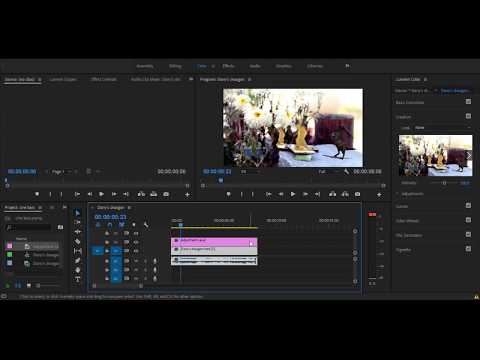Open the Program monitor zoom level dropdown
Viewport: 480px width, 360px height.
click(x=250, y=171)
